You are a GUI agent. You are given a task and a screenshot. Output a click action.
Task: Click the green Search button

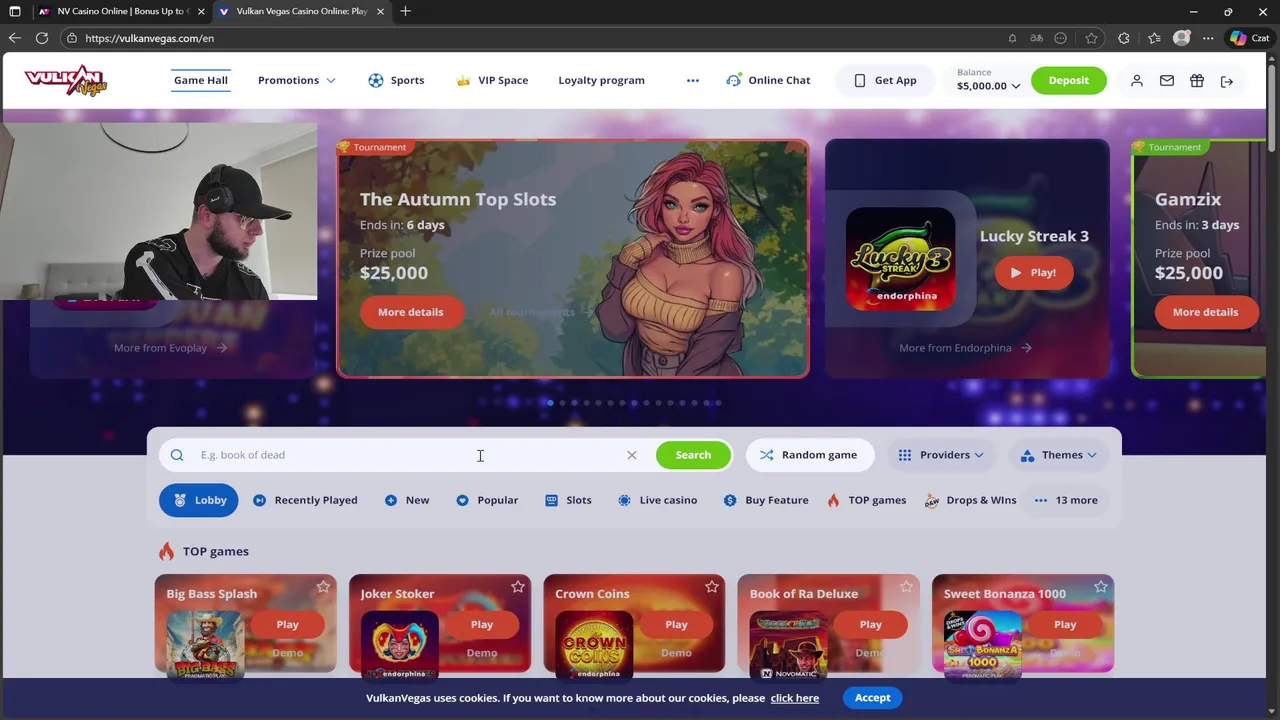(x=693, y=455)
